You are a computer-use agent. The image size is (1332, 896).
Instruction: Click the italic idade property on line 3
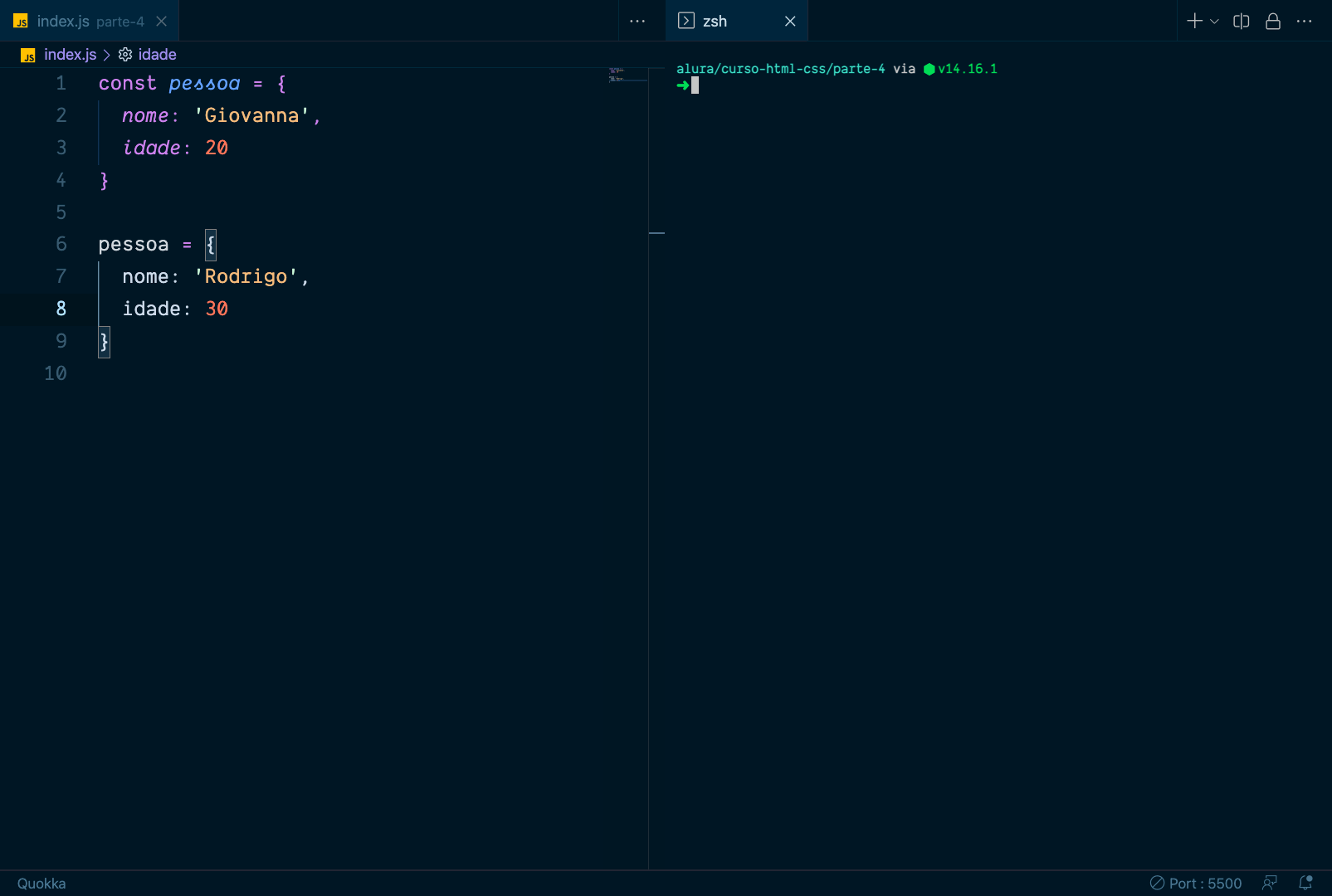[152, 149]
